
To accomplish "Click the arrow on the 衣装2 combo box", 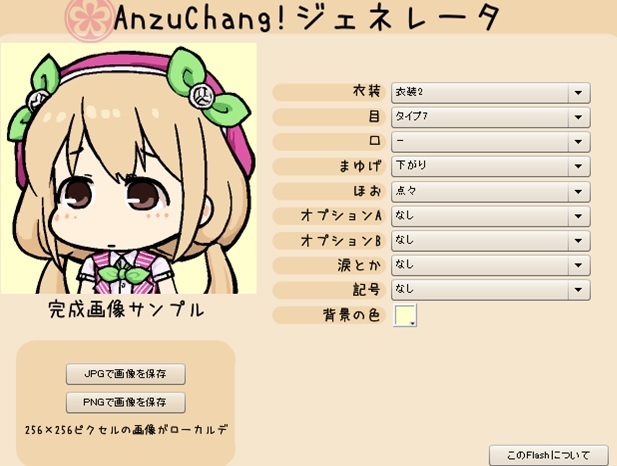I will pyautogui.click(x=578, y=93).
